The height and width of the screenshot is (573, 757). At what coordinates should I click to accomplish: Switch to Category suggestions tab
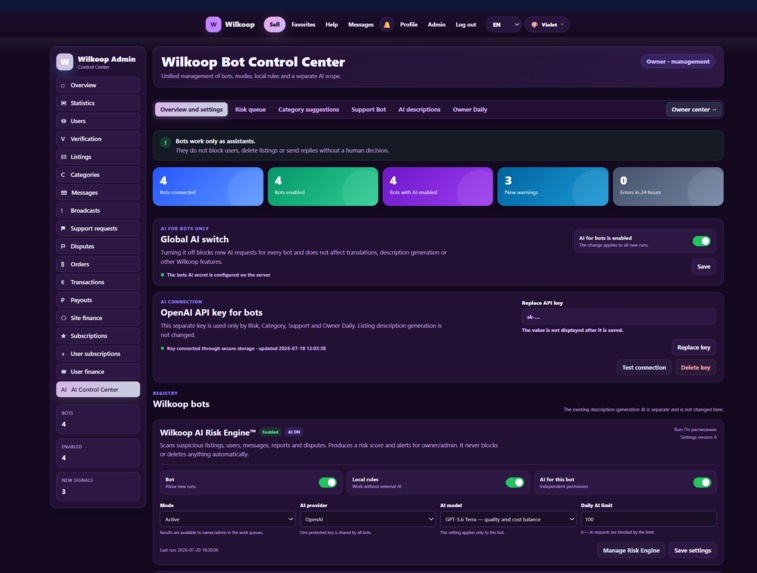pos(308,110)
